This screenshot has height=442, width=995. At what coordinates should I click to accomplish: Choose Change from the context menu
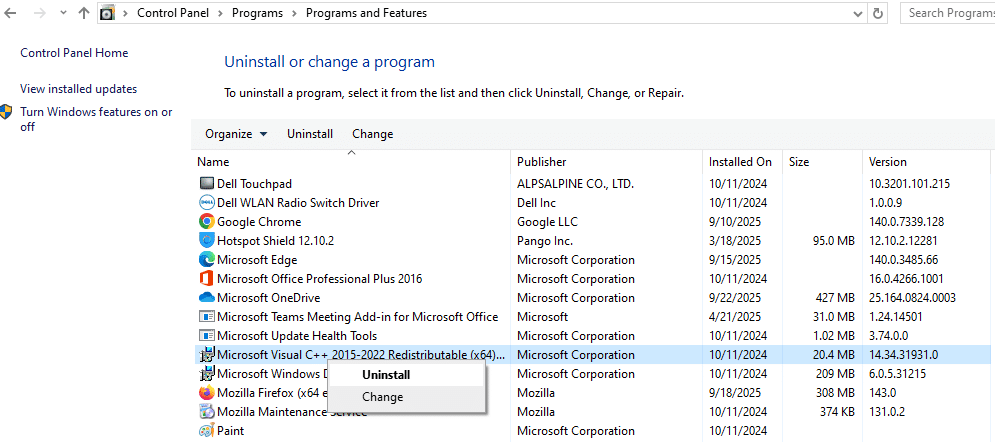click(x=406, y=397)
